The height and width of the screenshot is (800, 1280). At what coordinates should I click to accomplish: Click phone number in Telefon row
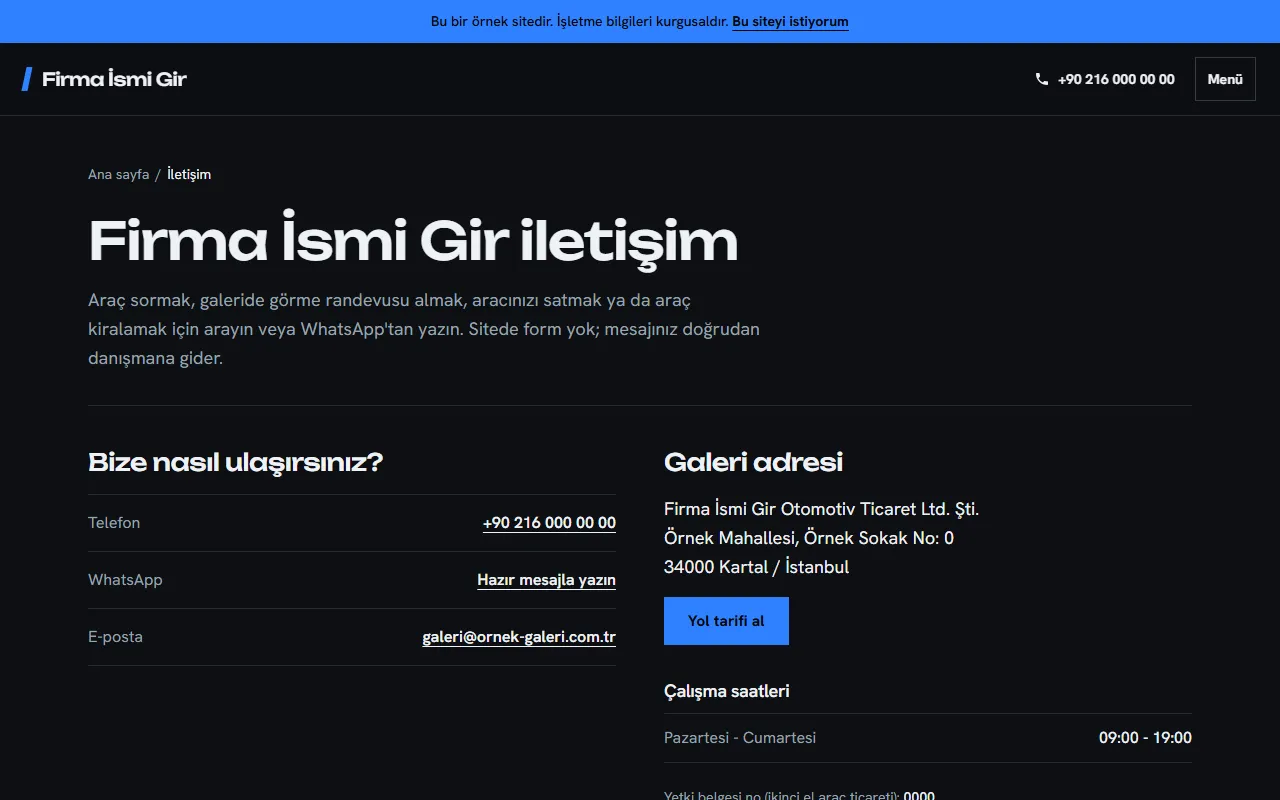549,523
